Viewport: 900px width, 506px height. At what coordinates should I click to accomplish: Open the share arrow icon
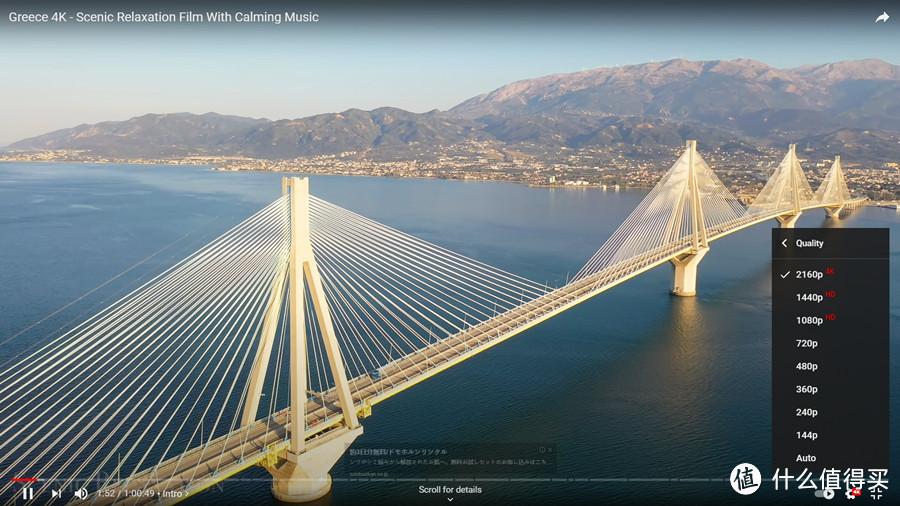[882, 17]
